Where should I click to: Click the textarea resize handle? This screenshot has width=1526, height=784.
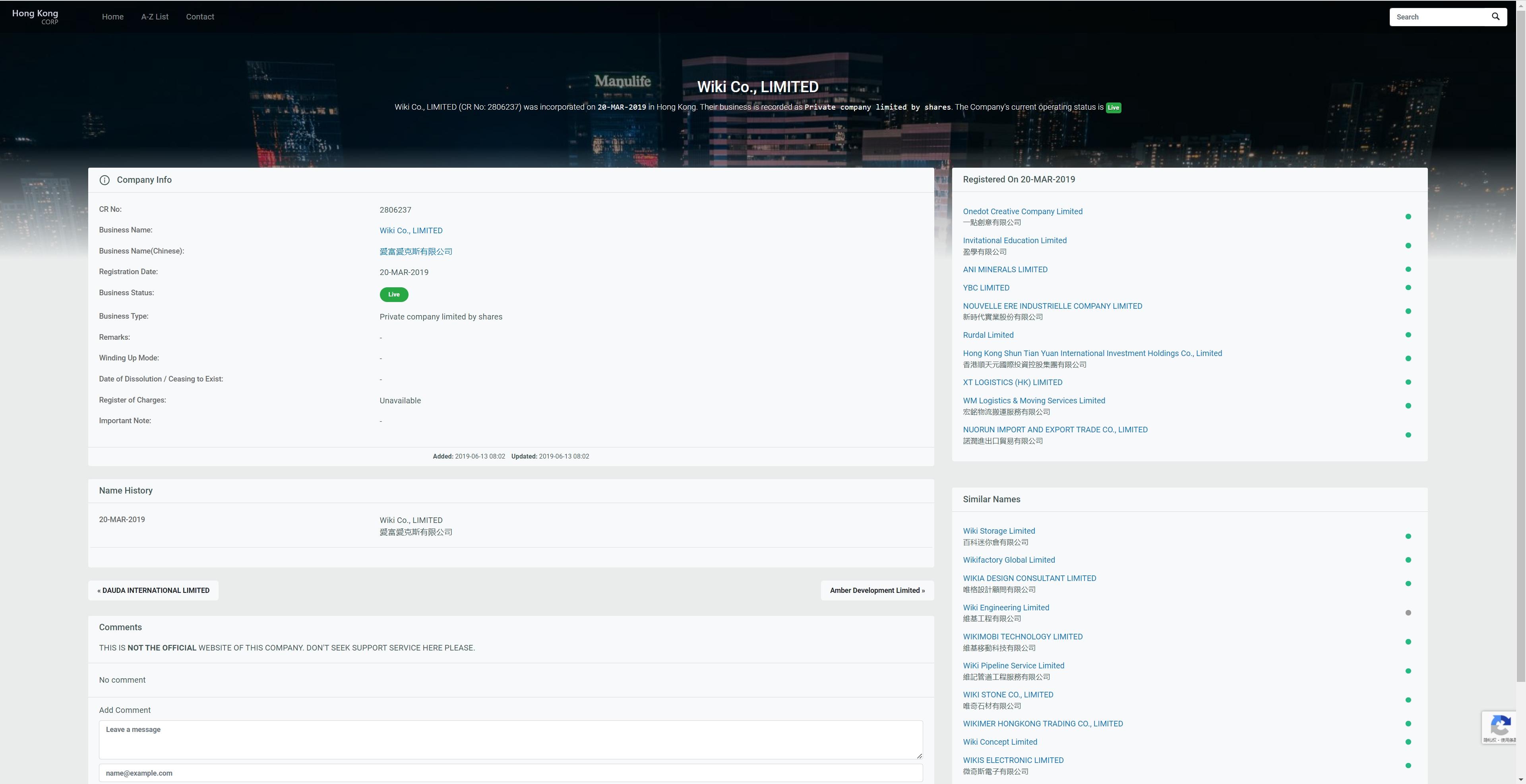click(x=919, y=755)
